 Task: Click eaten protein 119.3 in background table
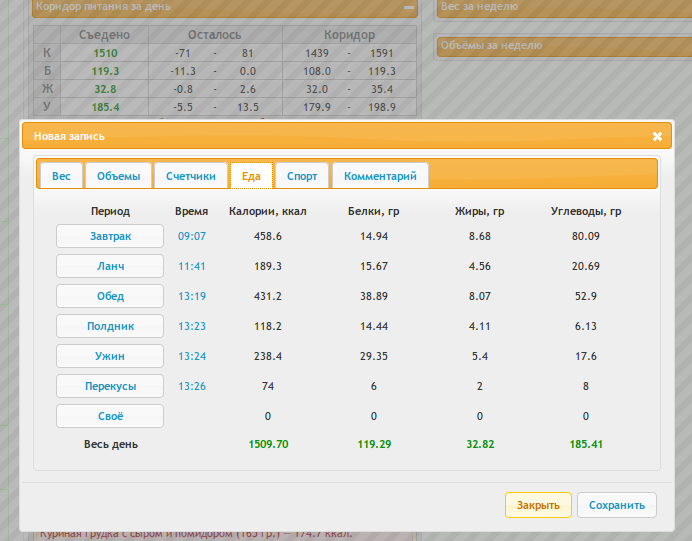(105, 71)
